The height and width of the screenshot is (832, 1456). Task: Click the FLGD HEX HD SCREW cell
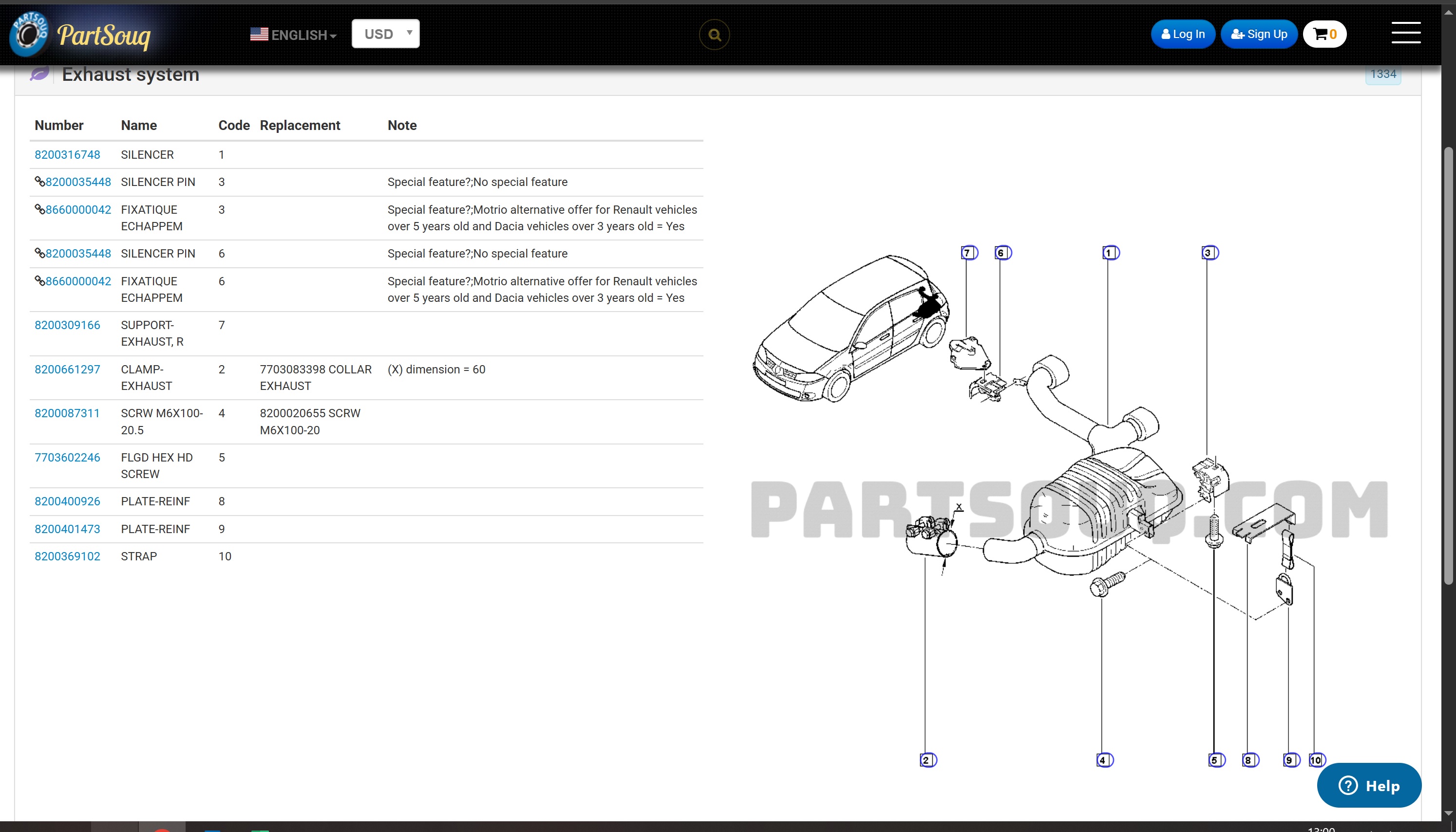click(157, 466)
